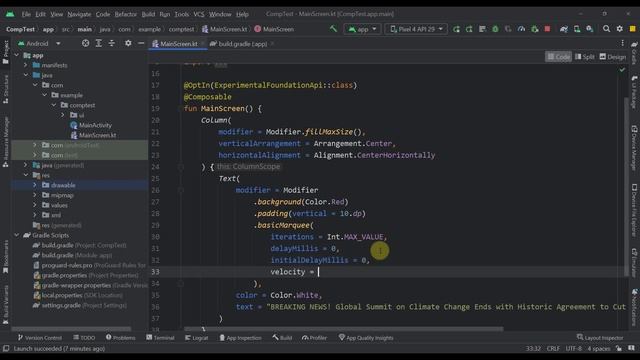Screen dimensions: 640x360
Task: Open Notifications tool window on right stripe
Action: 634,308
